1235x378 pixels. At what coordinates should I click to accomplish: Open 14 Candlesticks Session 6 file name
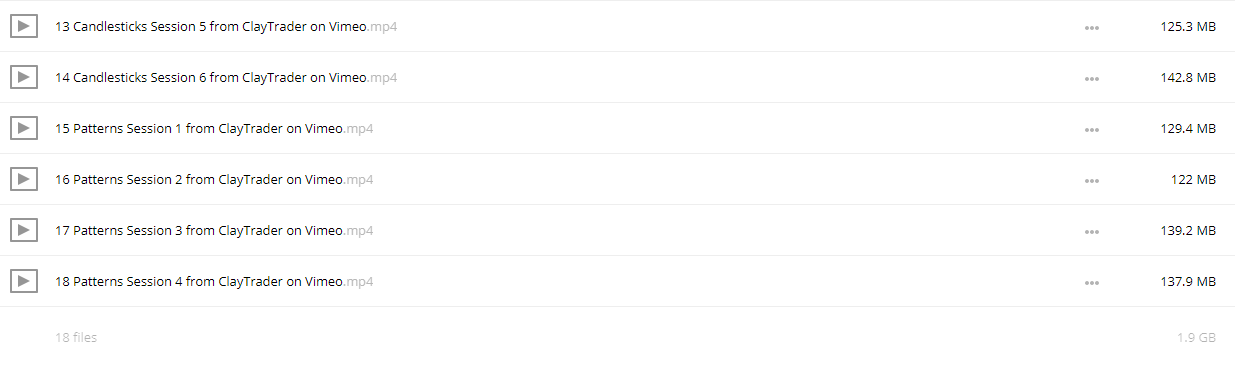pos(226,77)
